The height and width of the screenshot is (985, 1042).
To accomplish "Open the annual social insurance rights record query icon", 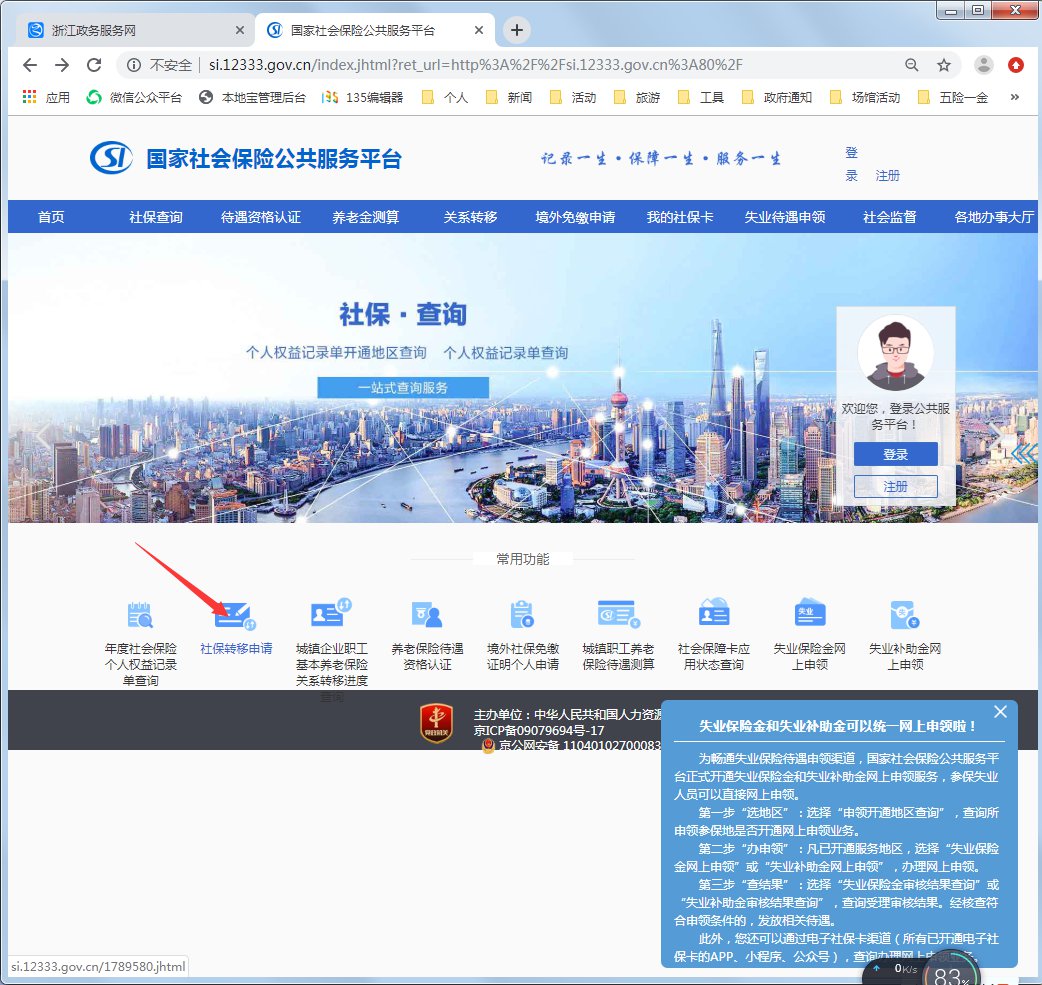I will pos(140,615).
